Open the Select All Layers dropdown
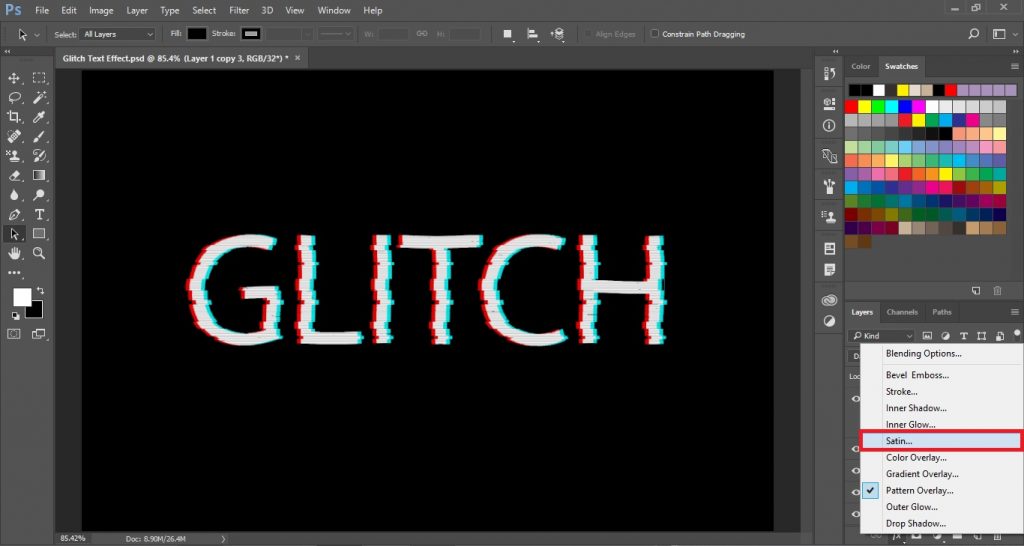This screenshot has width=1024, height=546. (x=118, y=34)
